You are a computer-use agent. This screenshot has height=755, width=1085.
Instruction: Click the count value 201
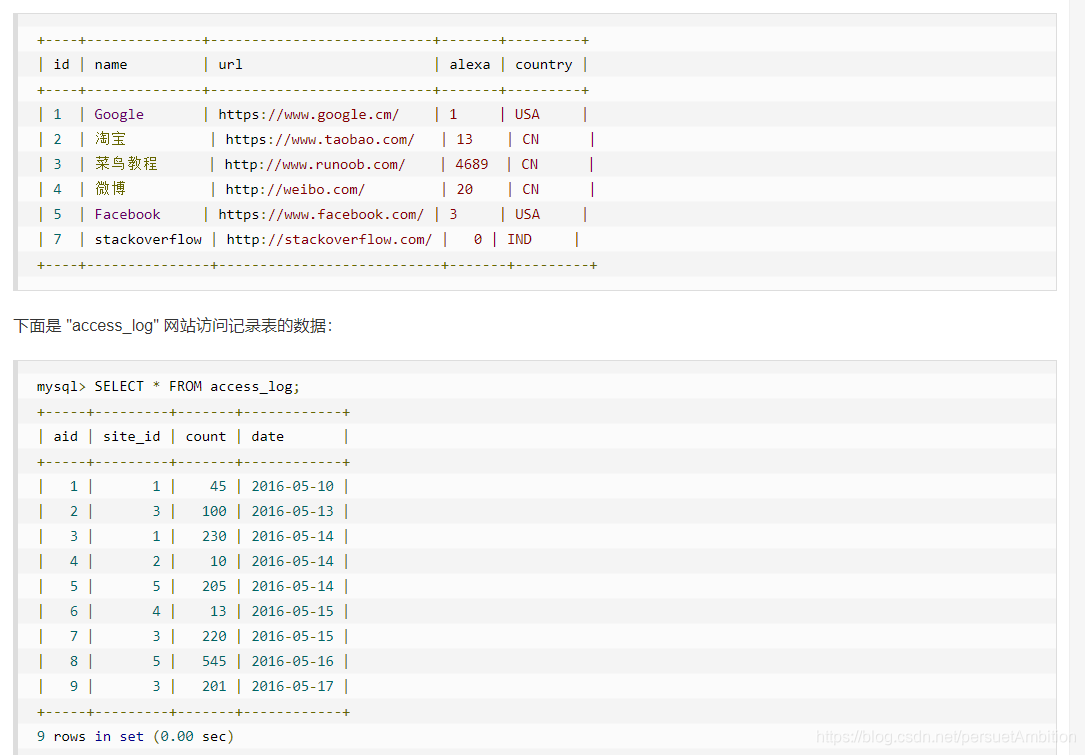tap(215, 686)
